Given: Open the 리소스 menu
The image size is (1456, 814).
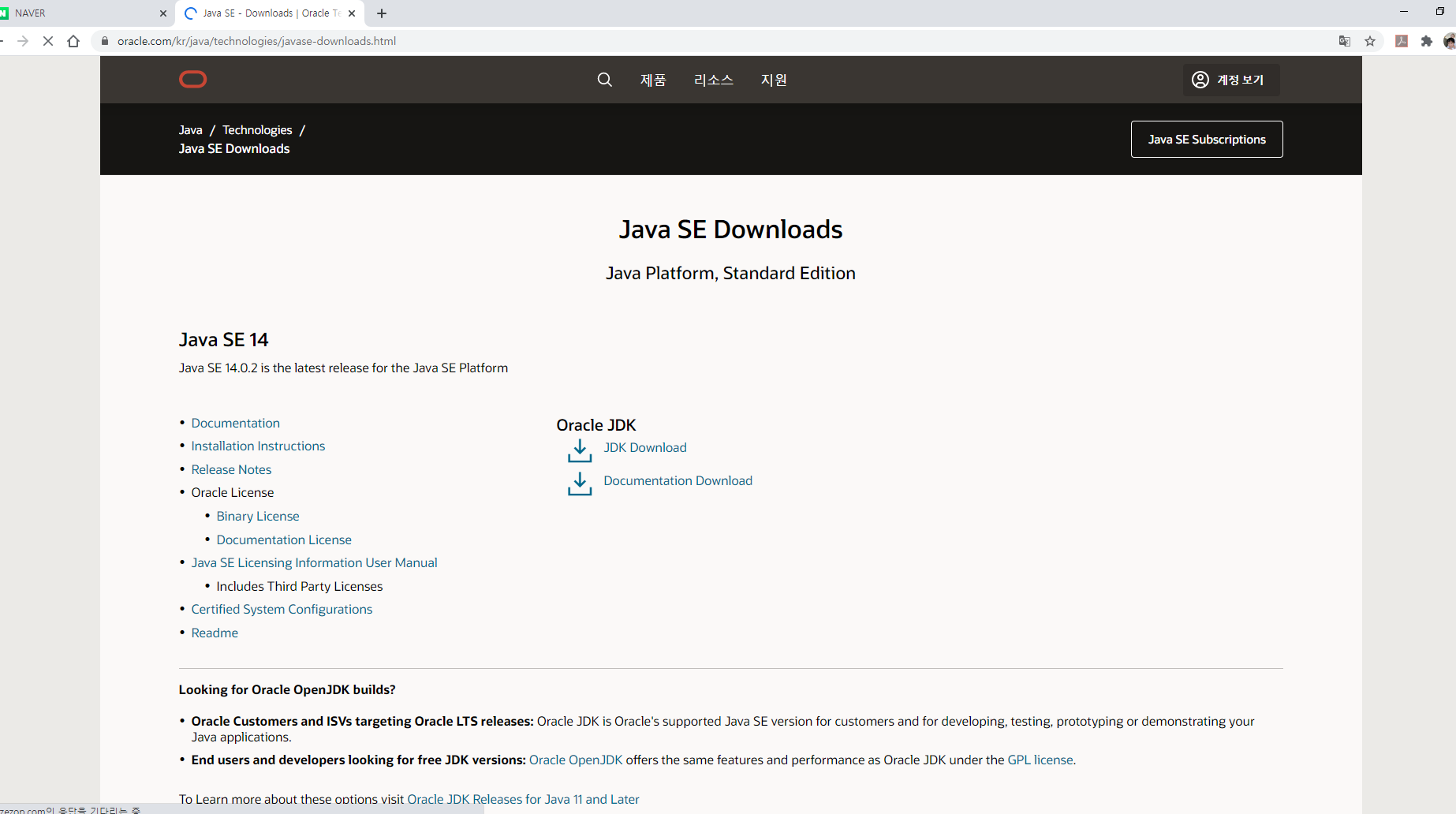Looking at the screenshot, I should (714, 80).
